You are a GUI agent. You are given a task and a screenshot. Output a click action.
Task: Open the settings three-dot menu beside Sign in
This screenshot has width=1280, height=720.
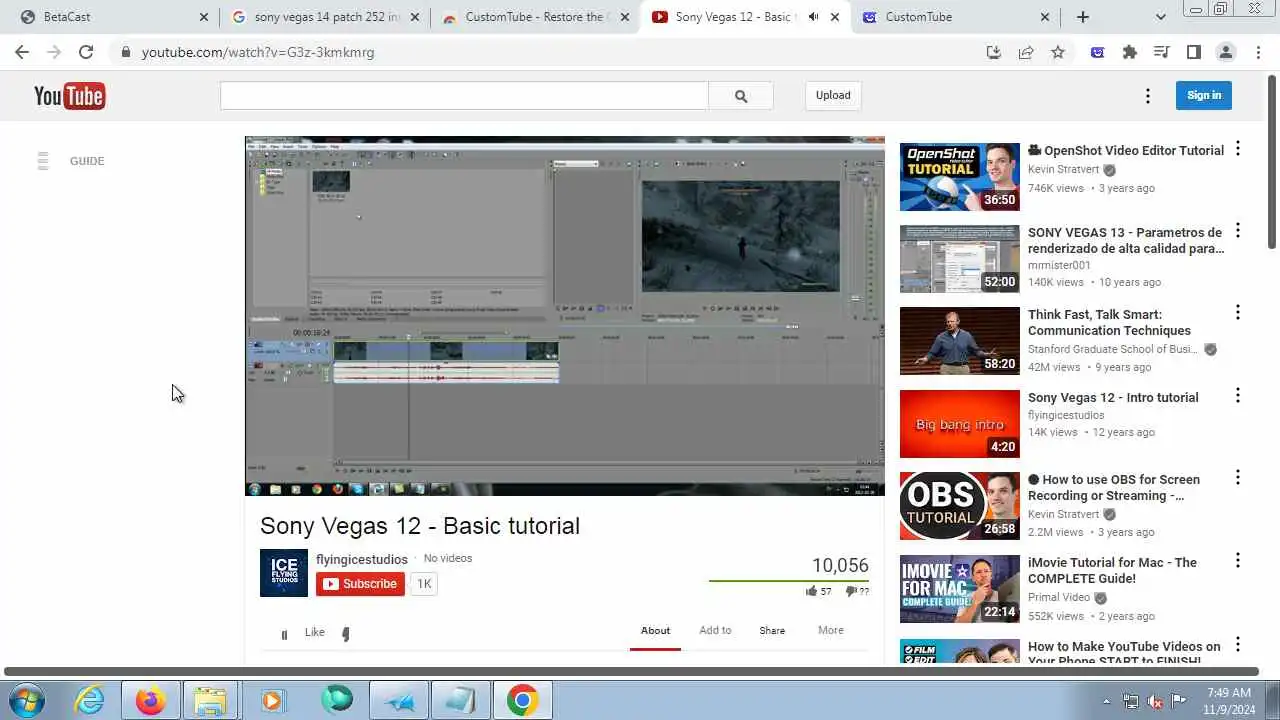click(x=1148, y=96)
